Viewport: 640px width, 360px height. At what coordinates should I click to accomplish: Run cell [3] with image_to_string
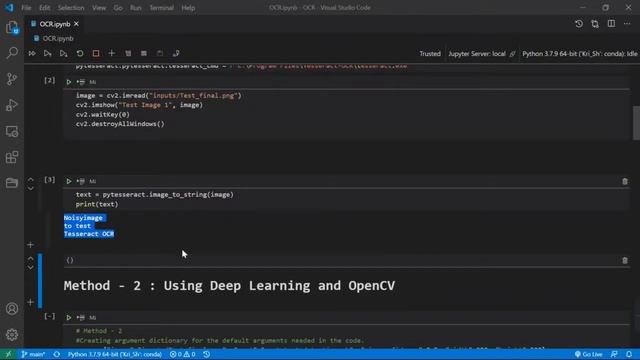pos(69,181)
